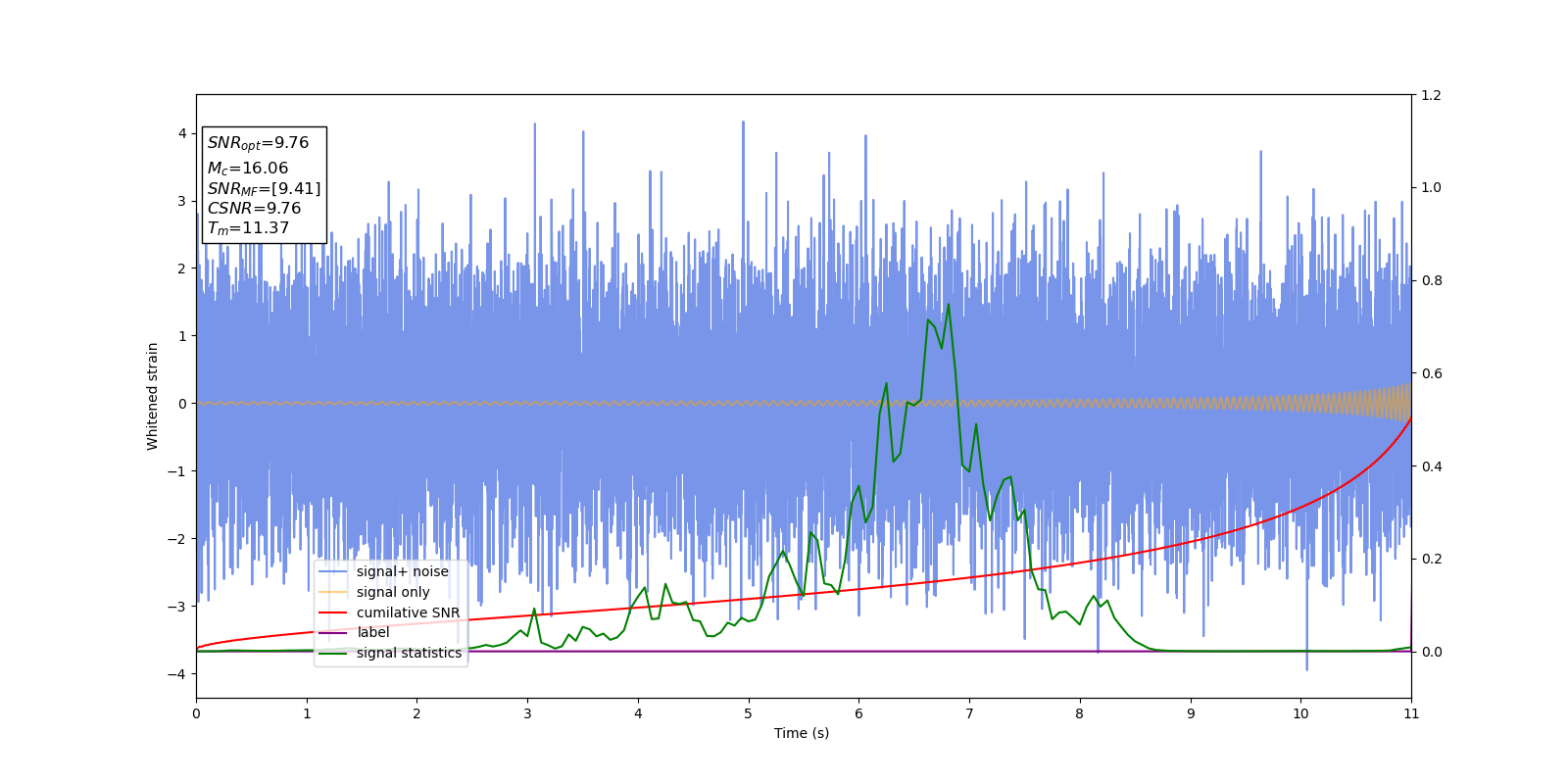The height and width of the screenshot is (784, 1568).
Task: Click the right y-axis tick label 1.2
Action: (x=1431, y=95)
